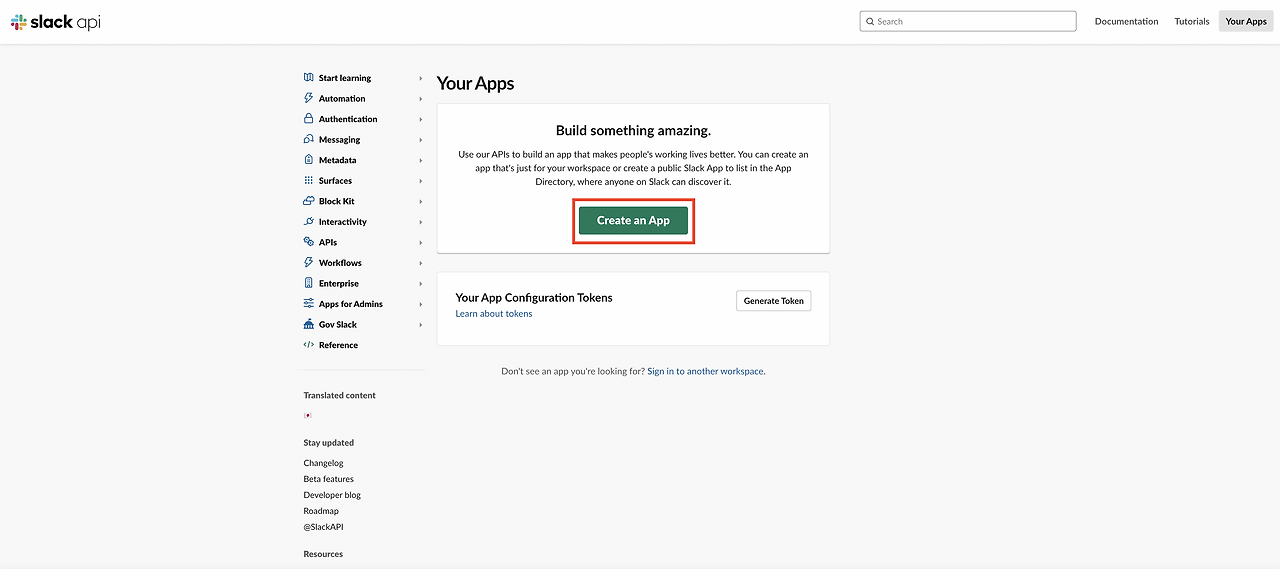Expand the Metadata section arrow

(x=421, y=160)
